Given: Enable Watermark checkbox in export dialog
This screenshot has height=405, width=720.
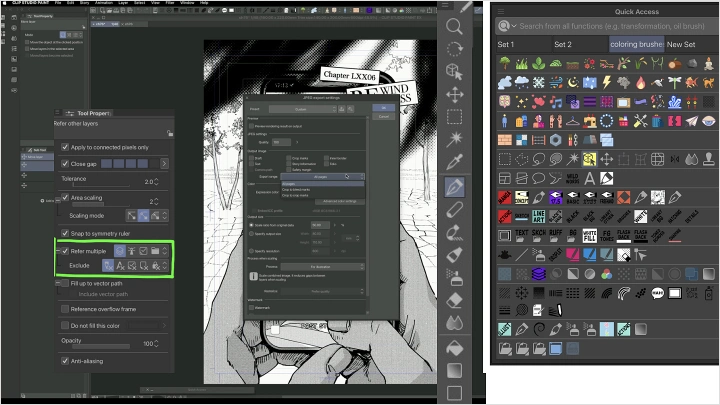Looking at the screenshot, I should (251, 308).
